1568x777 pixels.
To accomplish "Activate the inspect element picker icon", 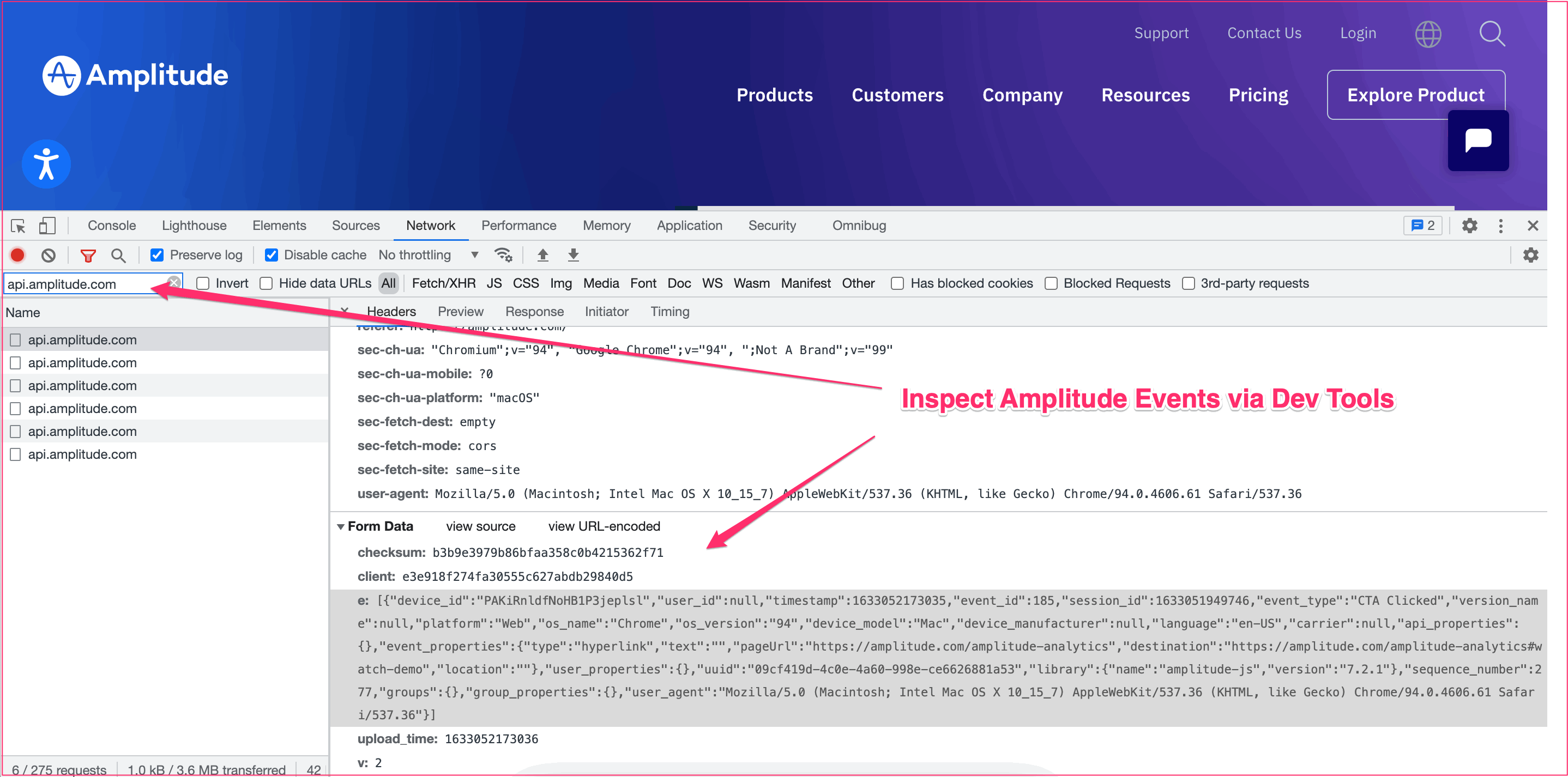I will click(x=17, y=226).
